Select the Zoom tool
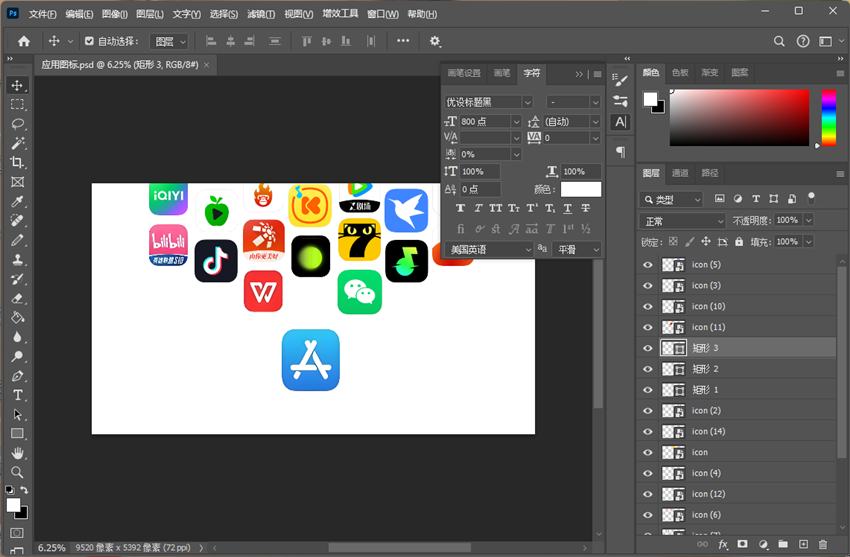 point(17,472)
